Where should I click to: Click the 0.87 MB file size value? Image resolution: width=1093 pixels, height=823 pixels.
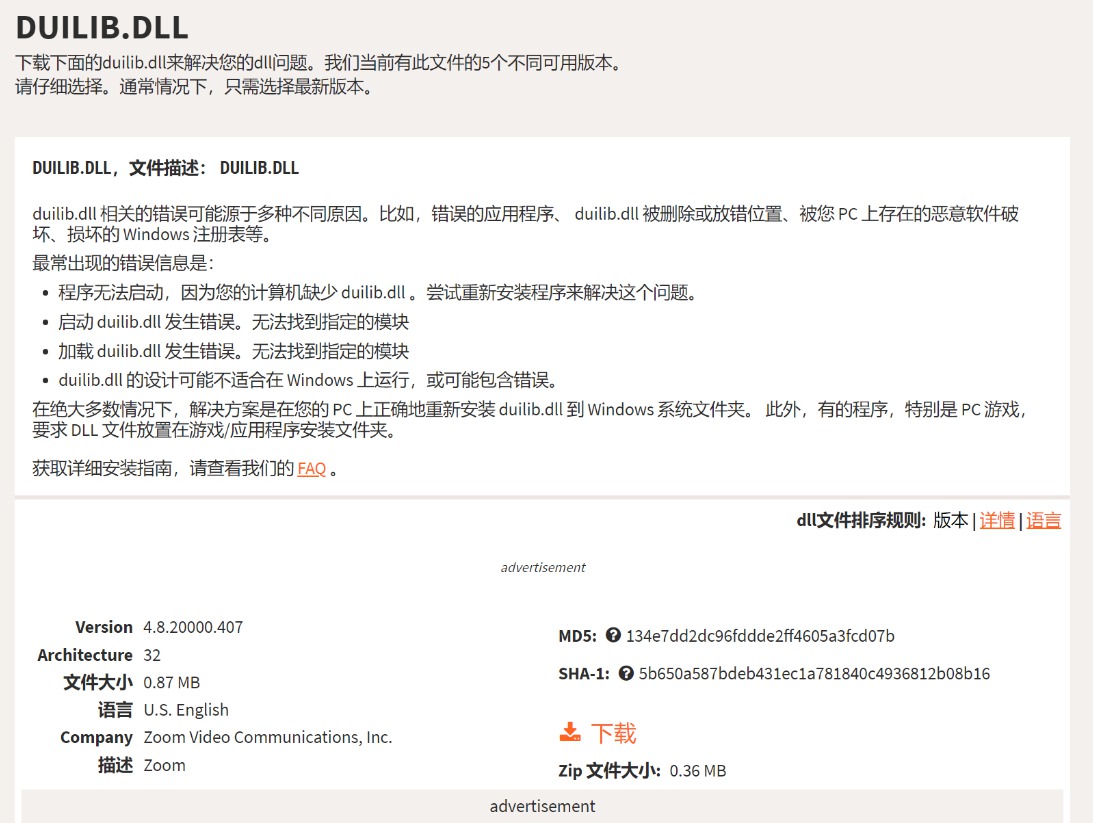pos(172,682)
